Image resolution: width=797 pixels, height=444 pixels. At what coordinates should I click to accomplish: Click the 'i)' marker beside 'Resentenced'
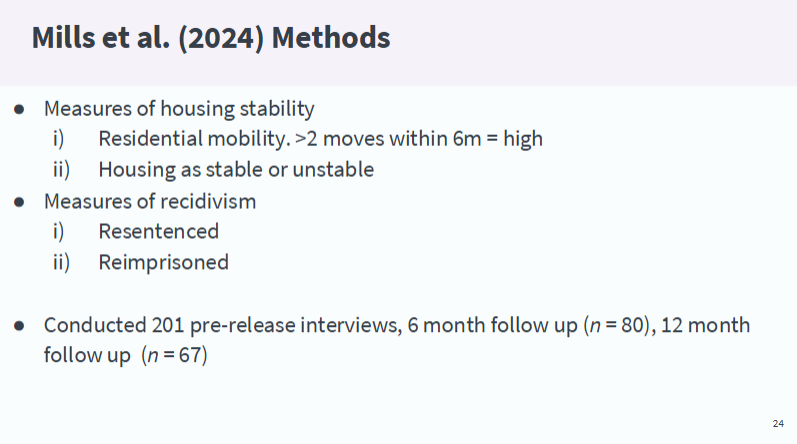click(x=59, y=232)
